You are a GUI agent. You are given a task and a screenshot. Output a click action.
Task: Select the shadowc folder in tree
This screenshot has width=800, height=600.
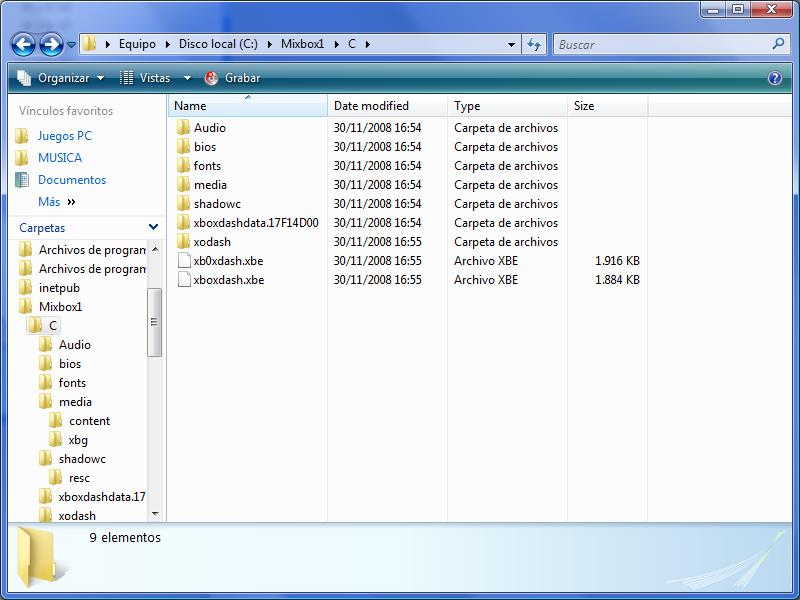click(82, 459)
